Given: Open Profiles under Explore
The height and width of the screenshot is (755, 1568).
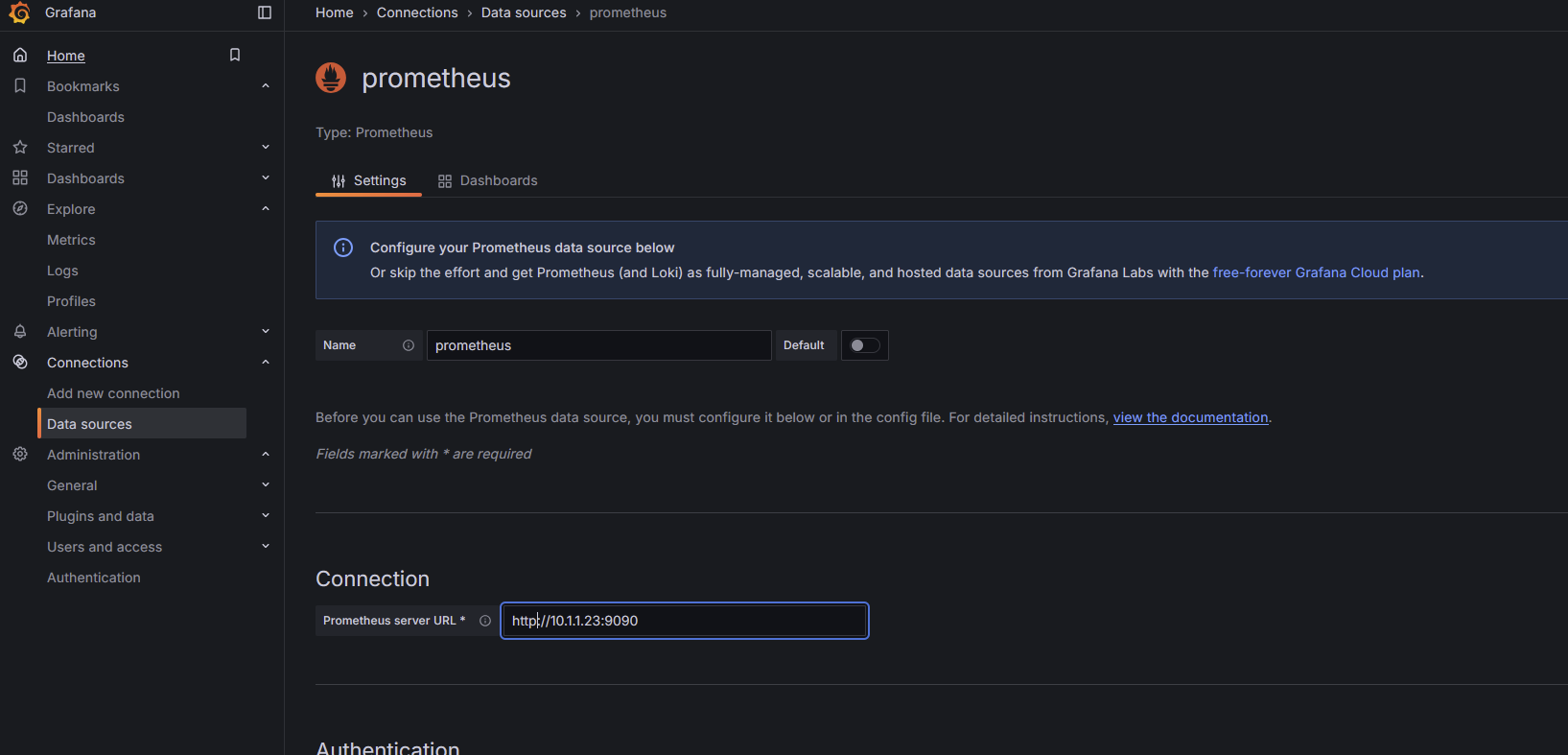Looking at the screenshot, I should coord(71,301).
